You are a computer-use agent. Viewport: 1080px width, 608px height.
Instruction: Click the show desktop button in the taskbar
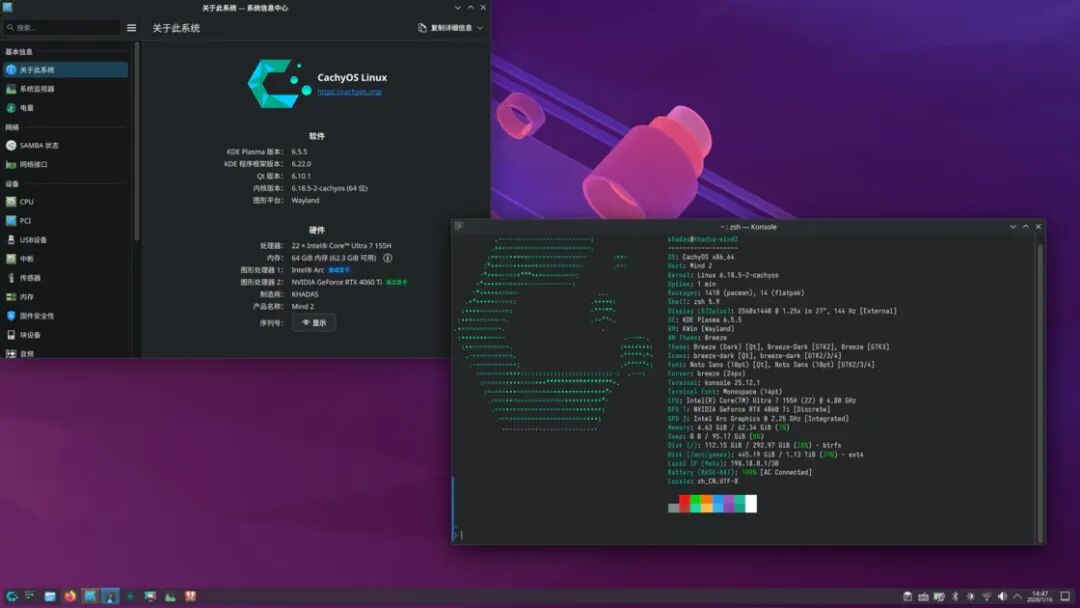pyautogui.click(x=1066, y=596)
